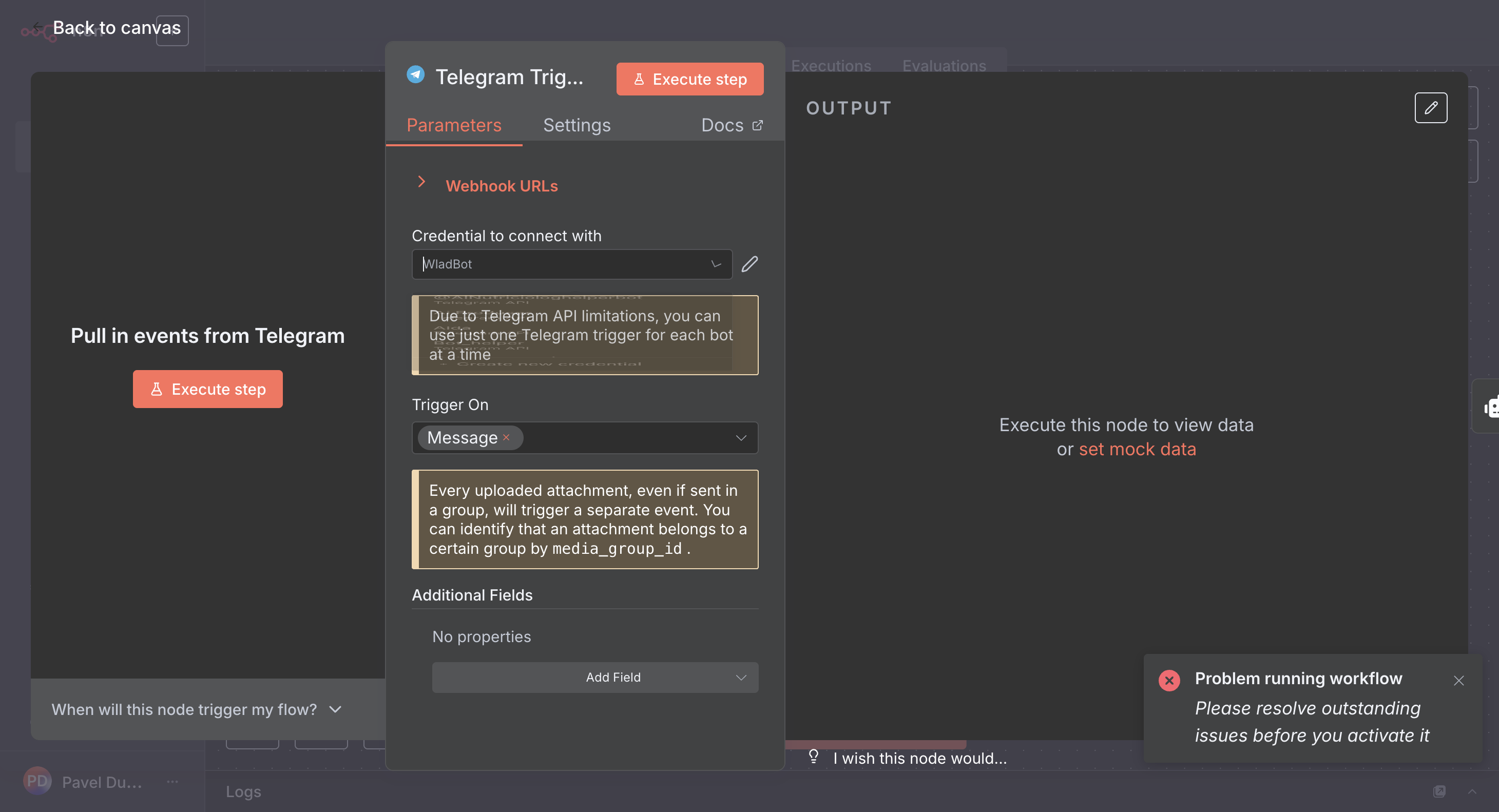Open user menu dots next to Pavel
Viewport: 1499px width, 812px height.
coord(172,782)
